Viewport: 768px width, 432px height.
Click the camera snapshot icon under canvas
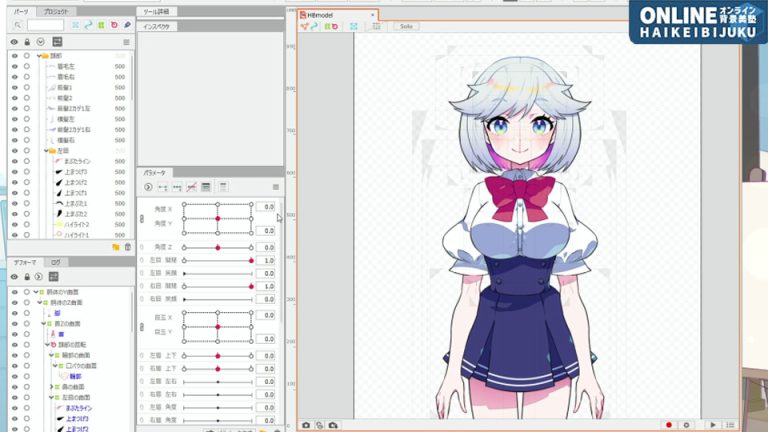point(306,425)
